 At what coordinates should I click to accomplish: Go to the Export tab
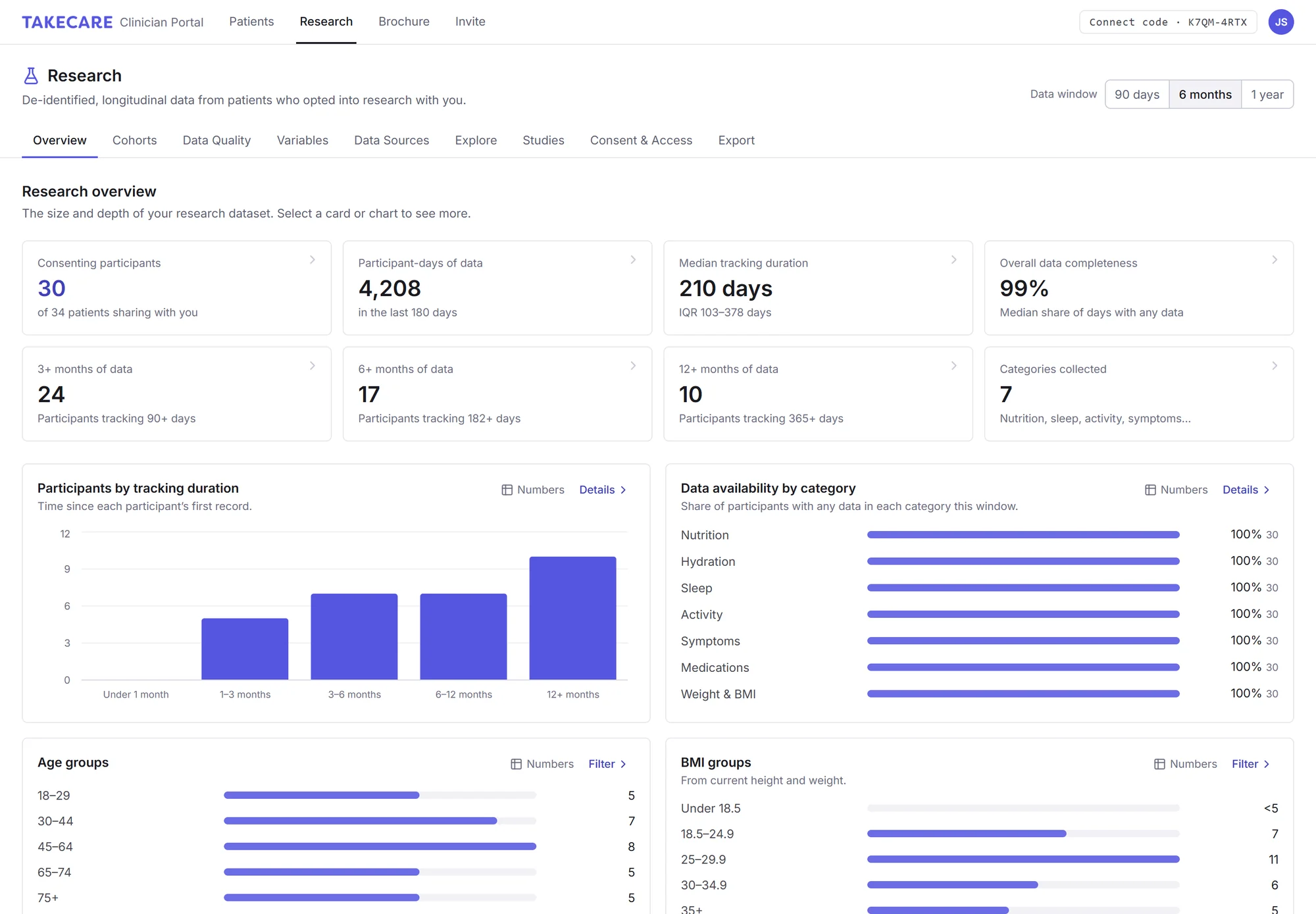[x=736, y=140]
